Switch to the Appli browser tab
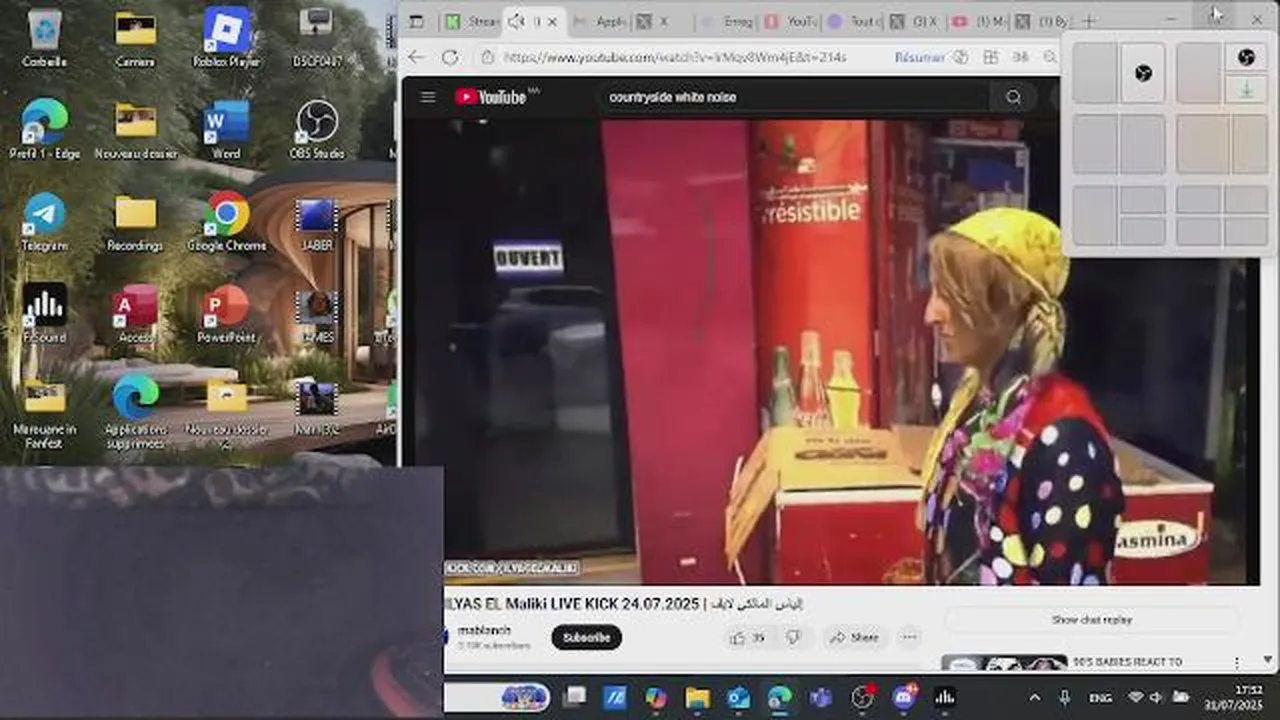The width and height of the screenshot is (1280, 720). [x=600, y=21]
